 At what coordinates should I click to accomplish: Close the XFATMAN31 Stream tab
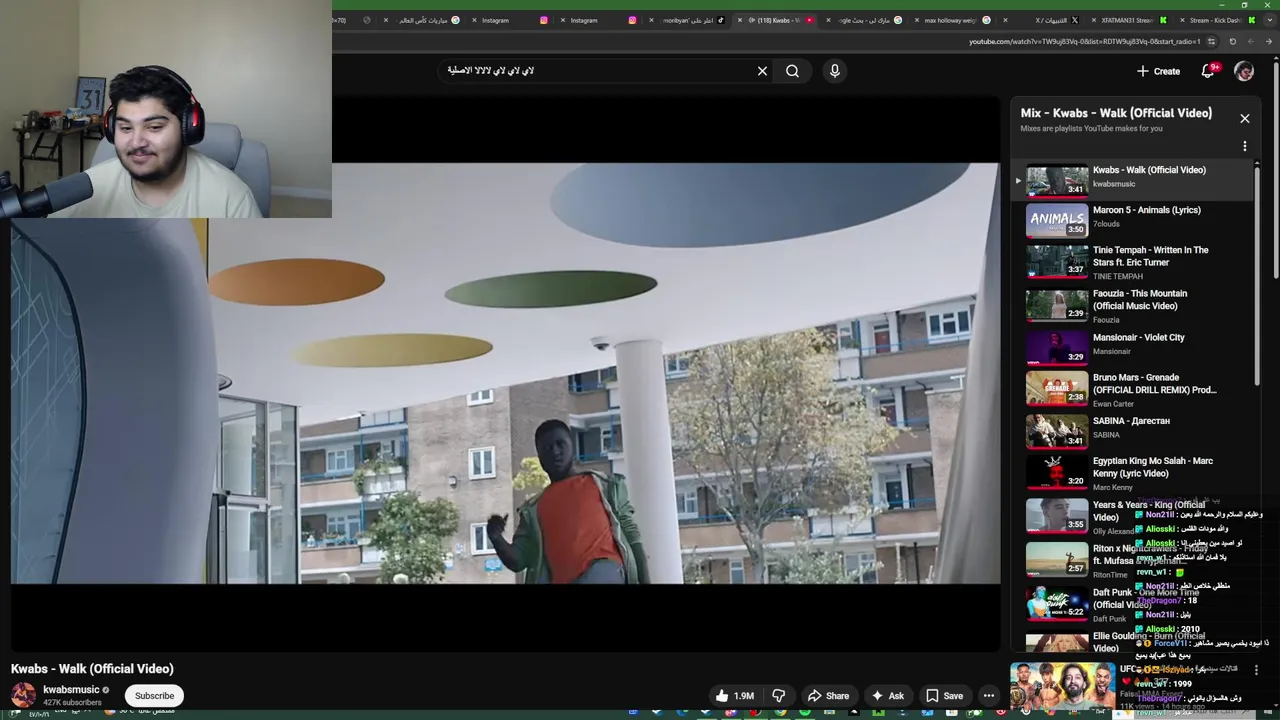[1092, 20]
